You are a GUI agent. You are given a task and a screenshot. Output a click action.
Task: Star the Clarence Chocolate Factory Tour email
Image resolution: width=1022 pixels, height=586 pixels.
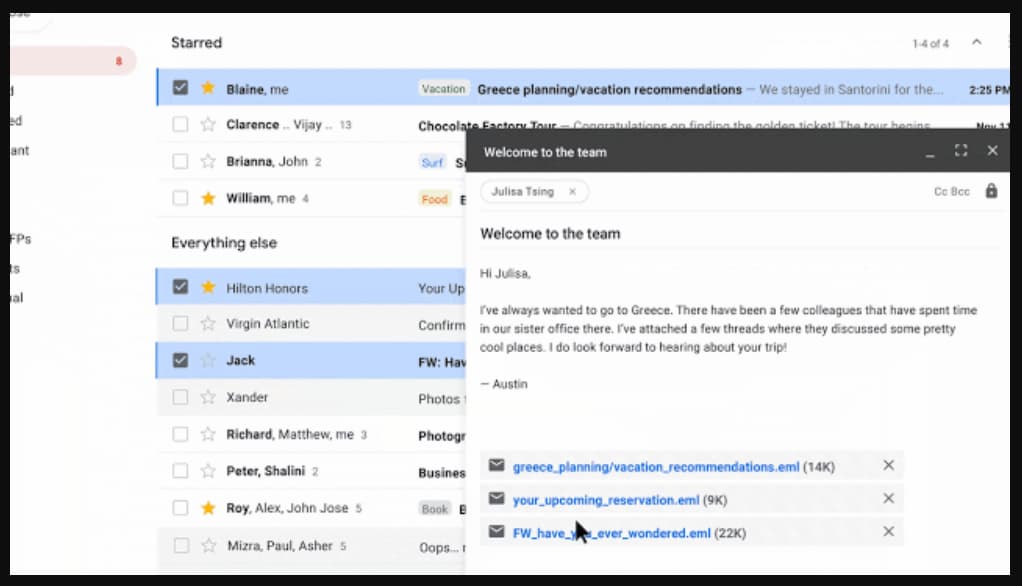[208, 125]
